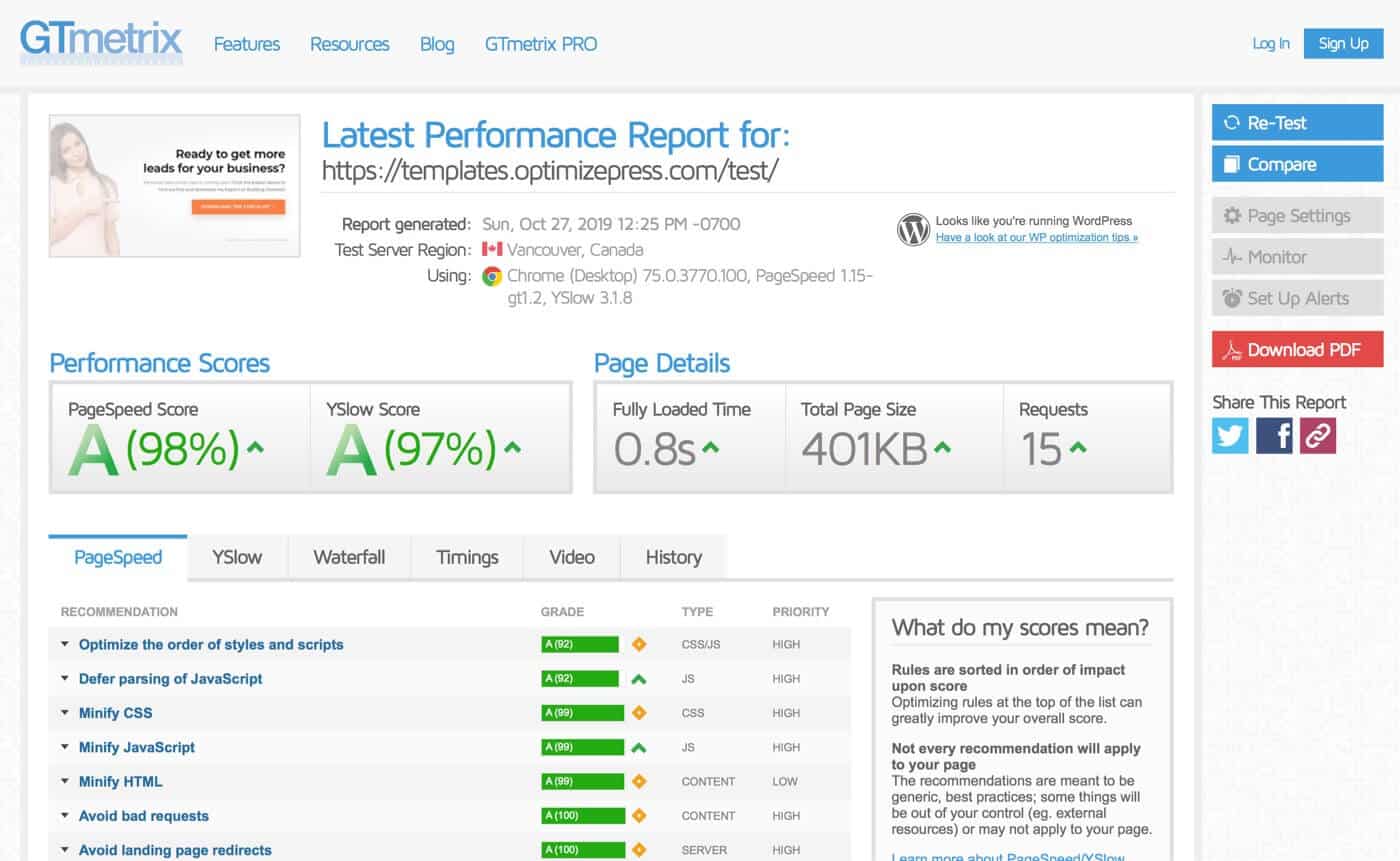The image size is (1400, 861).
Task: Click the Avoid bad requests title
Action: pyautogui.click(x=144, y=816)
